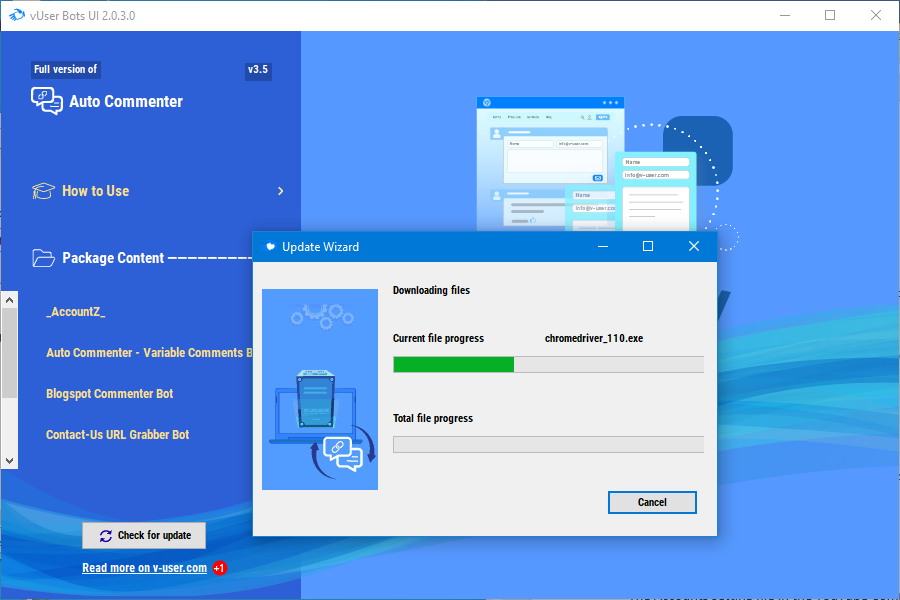
Task: Click the Check for update button
Action: pos(144,536)
